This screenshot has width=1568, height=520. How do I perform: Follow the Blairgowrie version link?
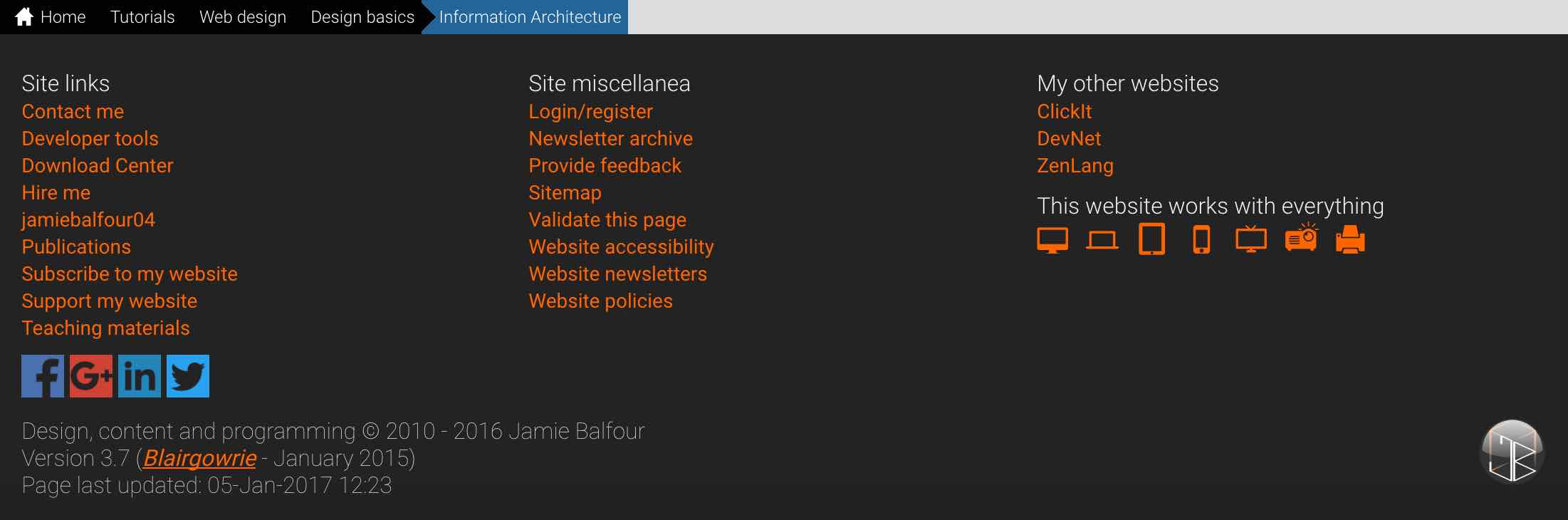pos(199,458)
